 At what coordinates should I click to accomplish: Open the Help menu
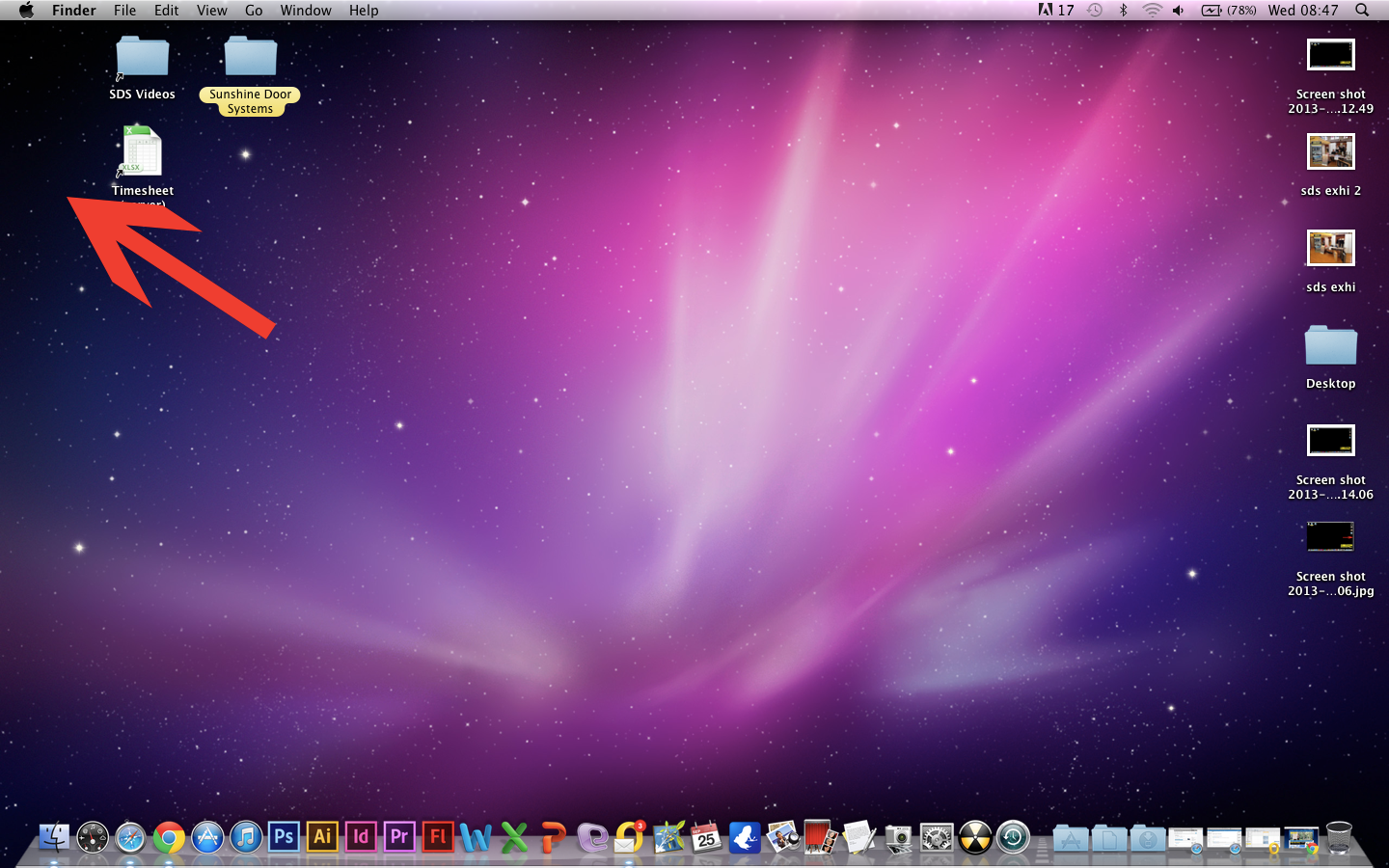tap(364, 11)
